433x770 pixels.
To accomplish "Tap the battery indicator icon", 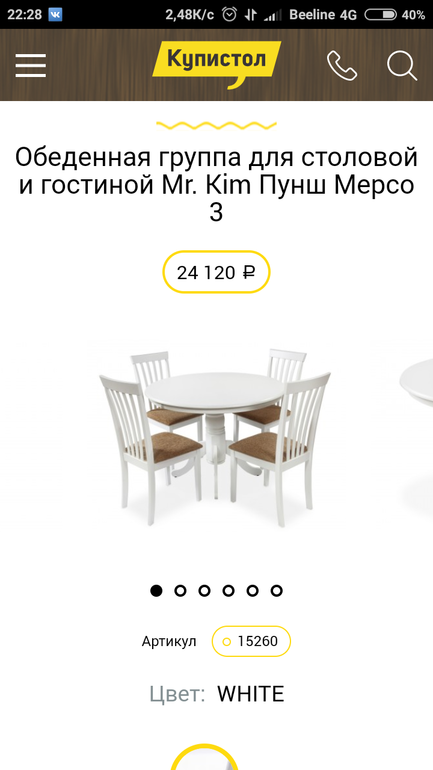I will [380, 15].
